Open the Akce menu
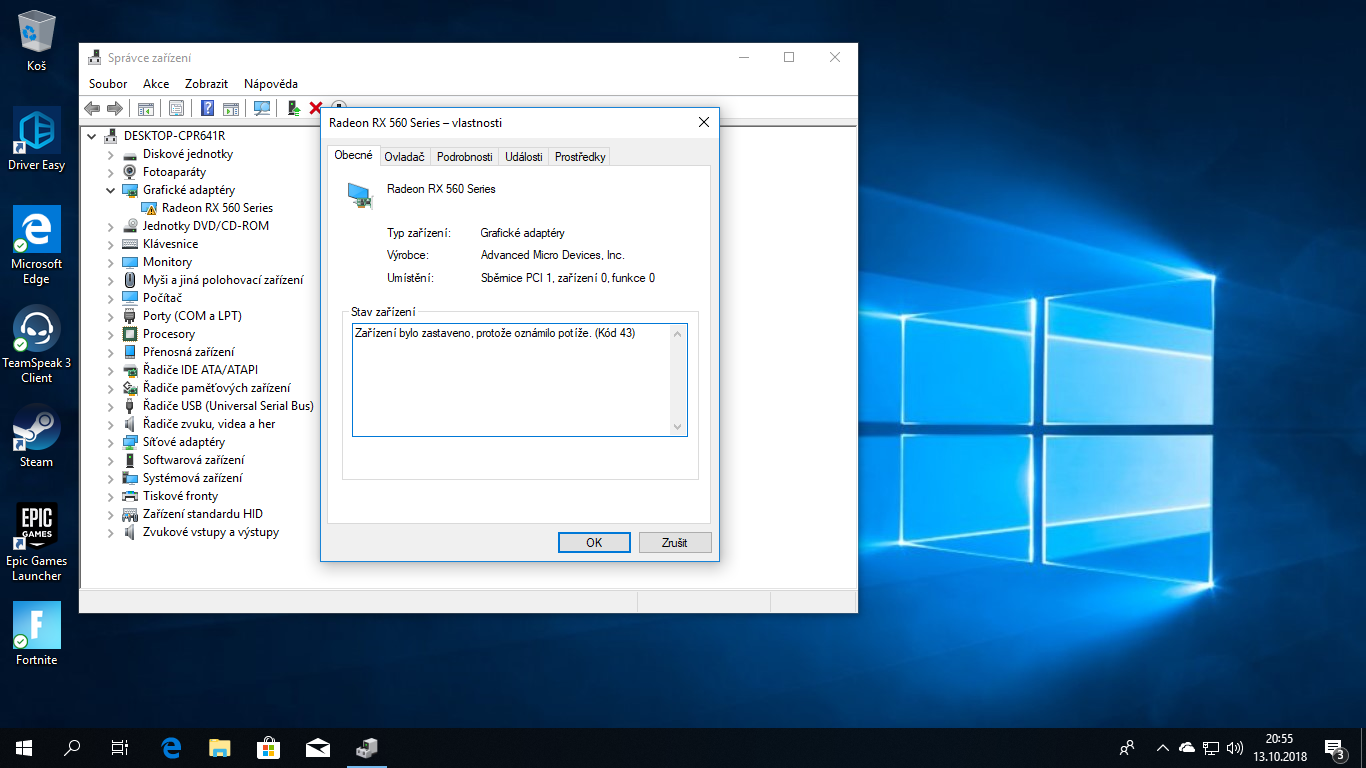Screen dimensions: 1366x768 point(156,84)
